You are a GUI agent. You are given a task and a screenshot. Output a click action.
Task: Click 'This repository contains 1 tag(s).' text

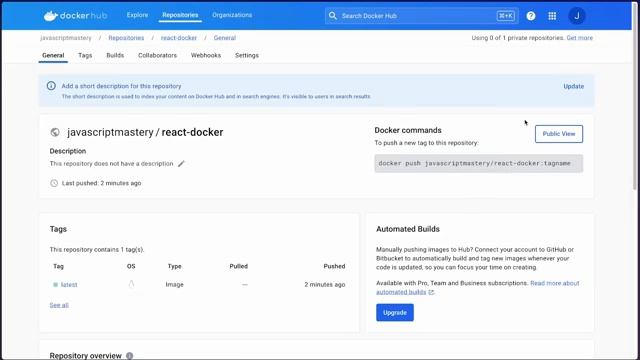click(x=97, y=249)
